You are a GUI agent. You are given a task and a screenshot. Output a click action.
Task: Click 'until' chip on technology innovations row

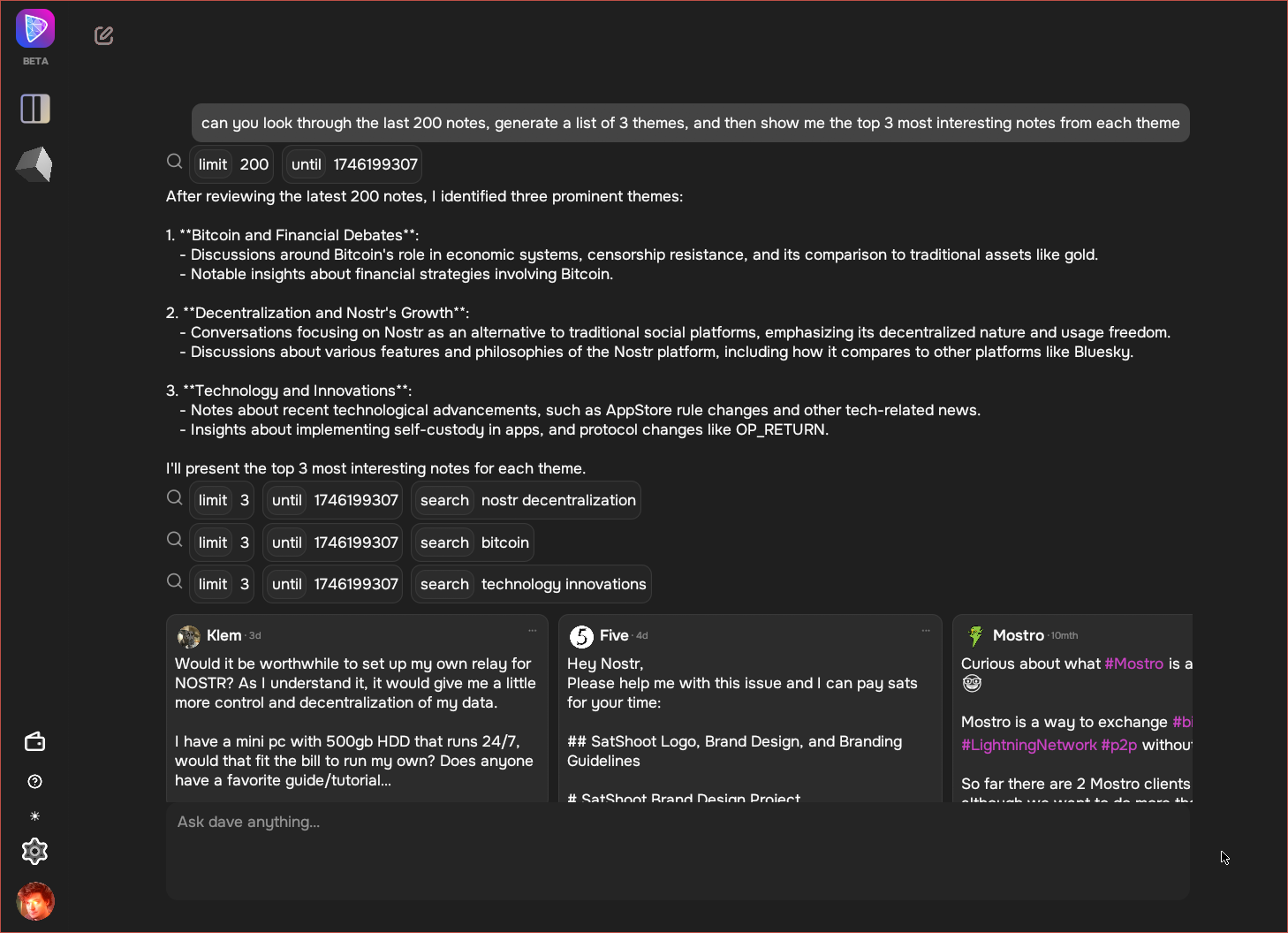tap(333, 584)
